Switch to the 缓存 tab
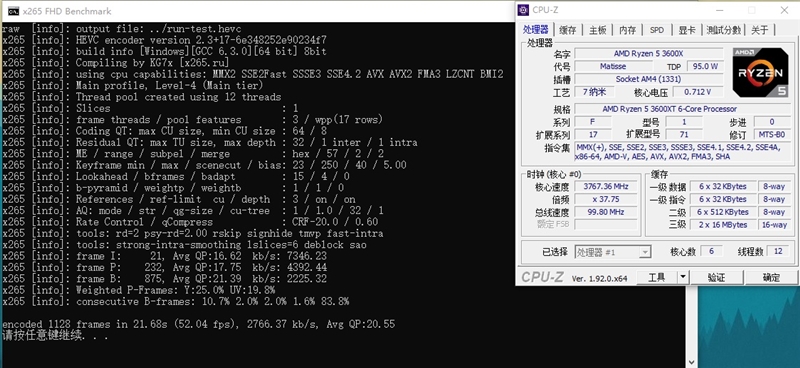 [x=567, y=30]
